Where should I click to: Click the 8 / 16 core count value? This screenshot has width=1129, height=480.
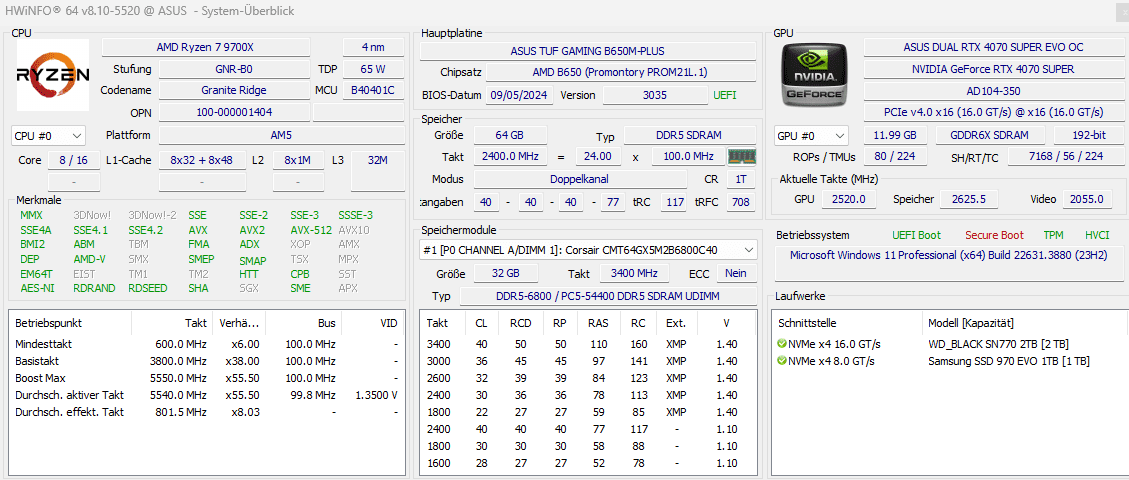click(x=73, y=160)
